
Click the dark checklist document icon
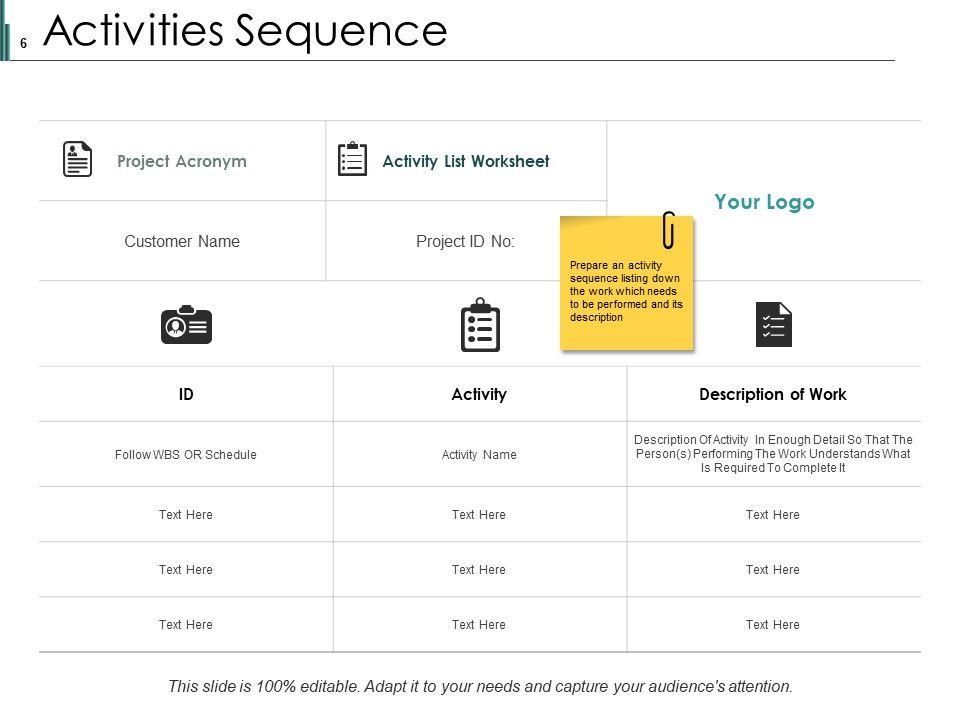point(773,325)
